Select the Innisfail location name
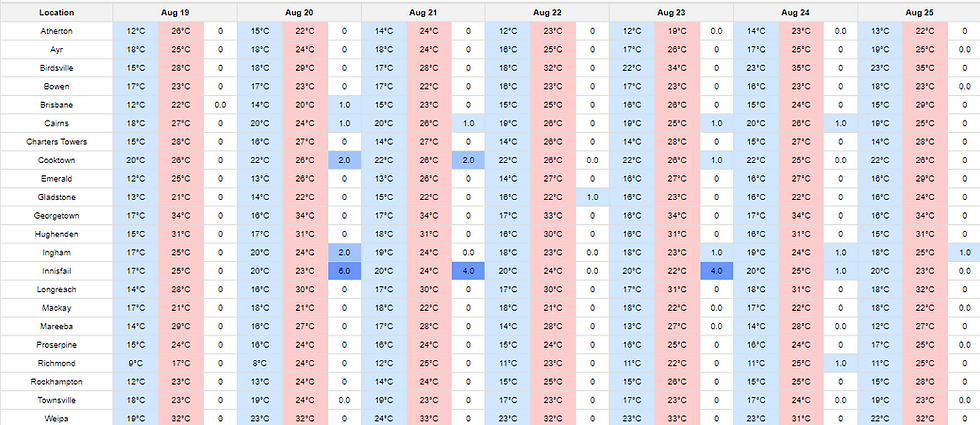980x425 pixels. (56, 270)
